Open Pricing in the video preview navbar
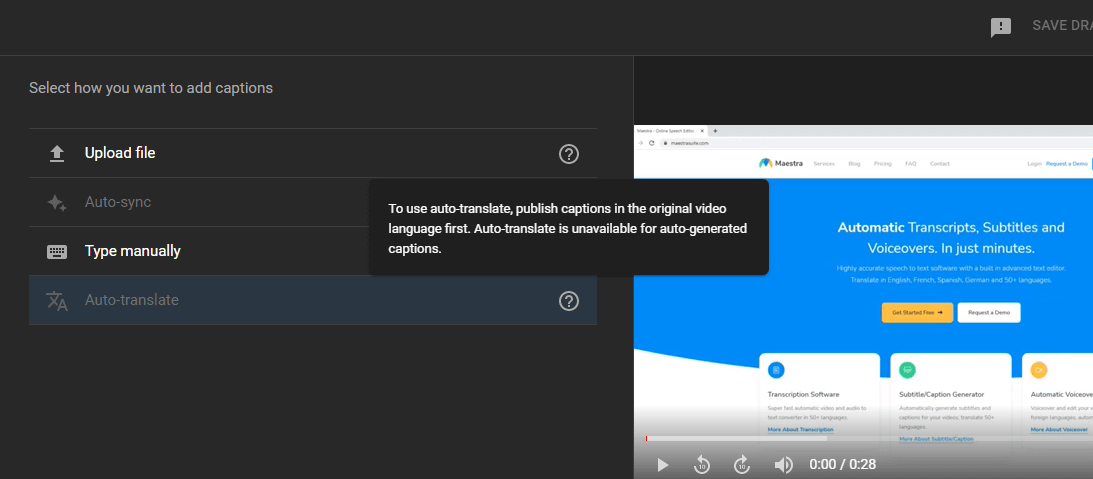The width and height of the screenshot is (1093, 479). pyautogui.click(x=882, y=164)
